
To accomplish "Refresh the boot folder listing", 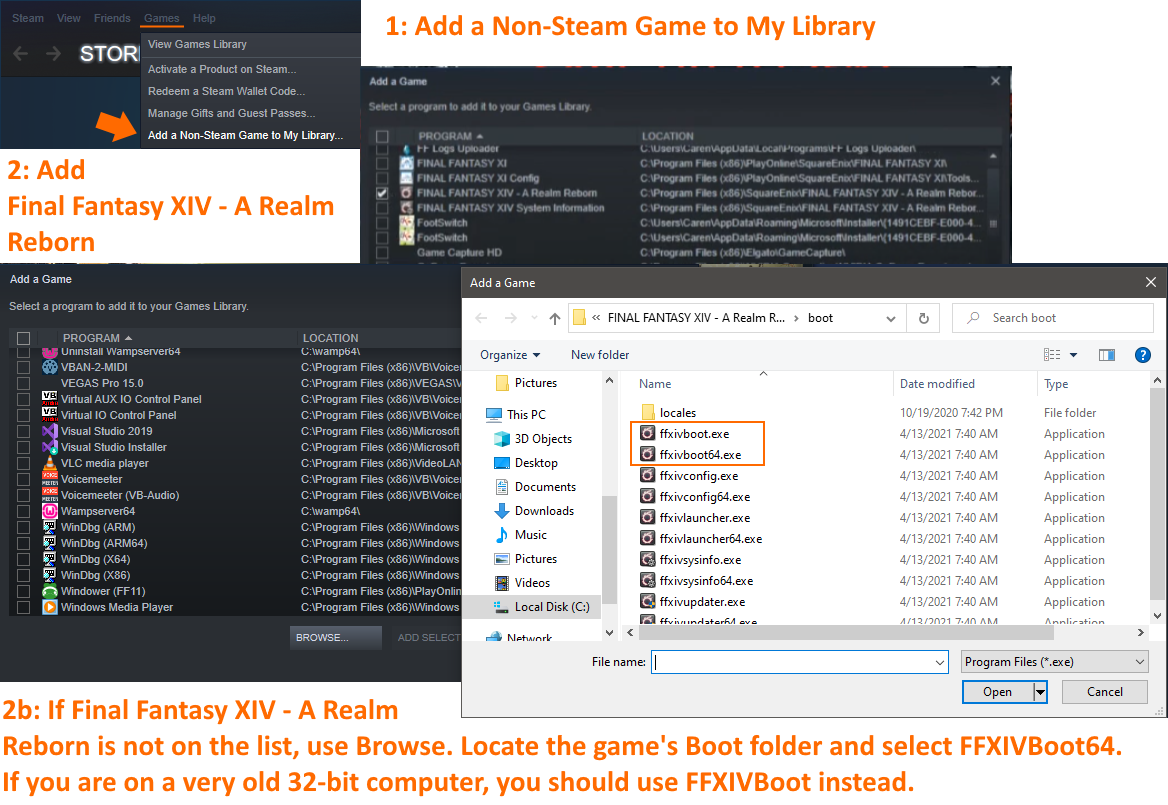I will 924,318.
